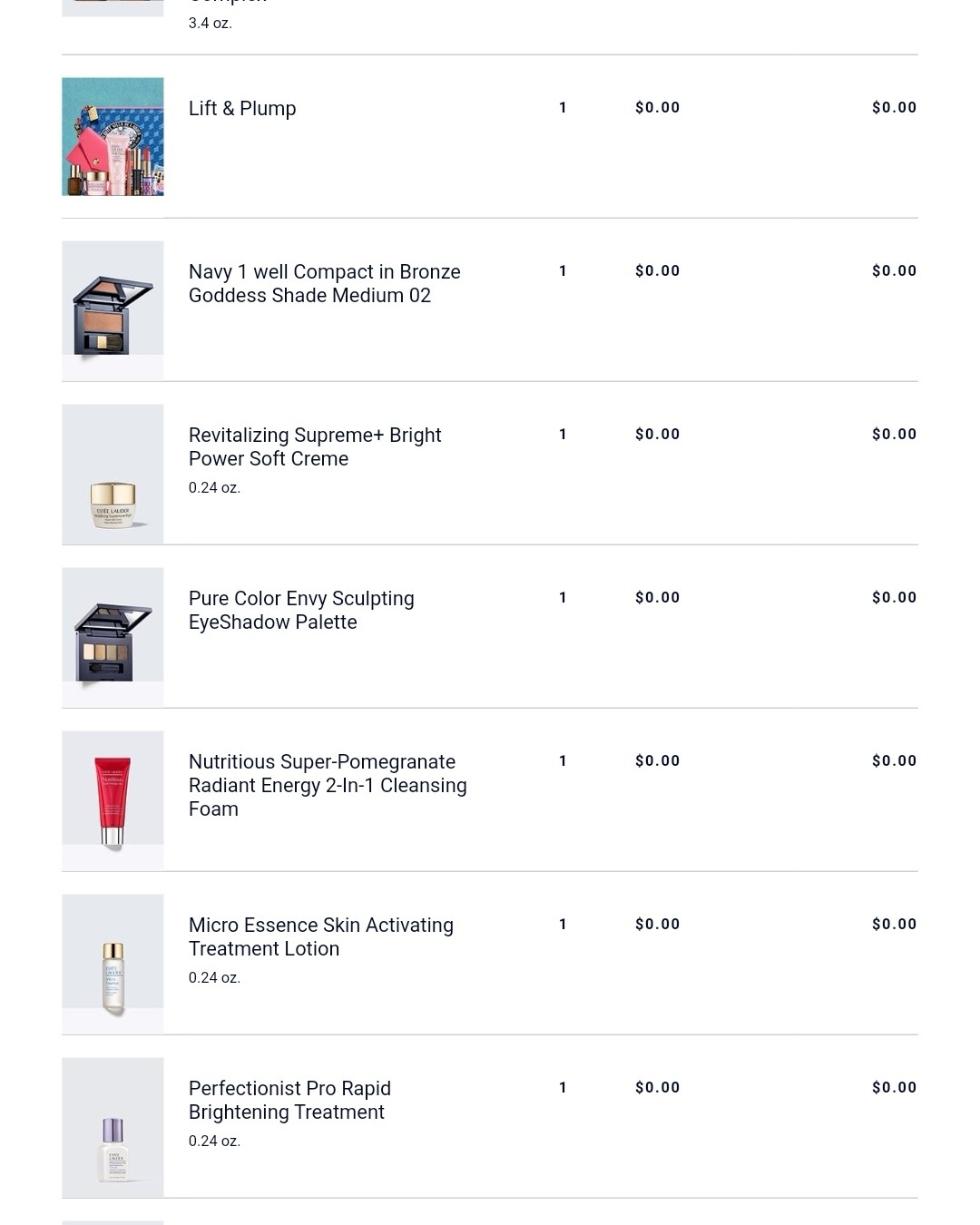Open the Lift & Plump product name
The image size is (980, 1225).
point(242,109)
